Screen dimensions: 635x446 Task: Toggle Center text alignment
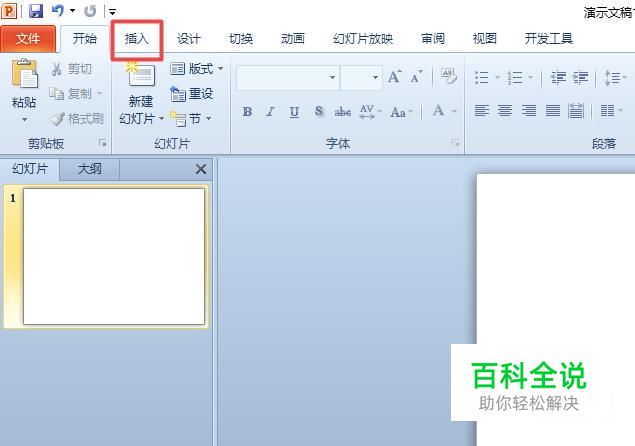pyautogui.click(x=505, y=110)
